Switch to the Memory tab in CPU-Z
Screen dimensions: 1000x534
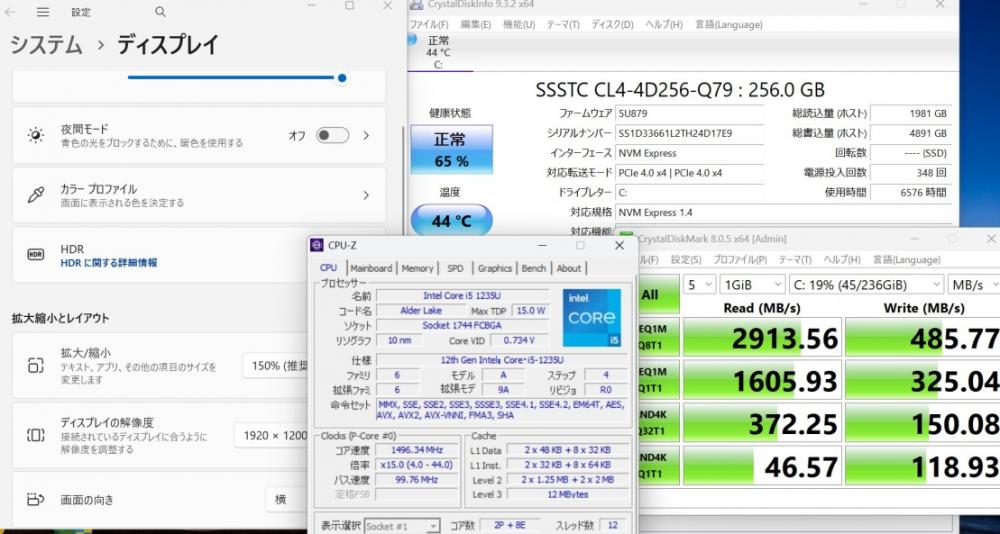point(417,269)
